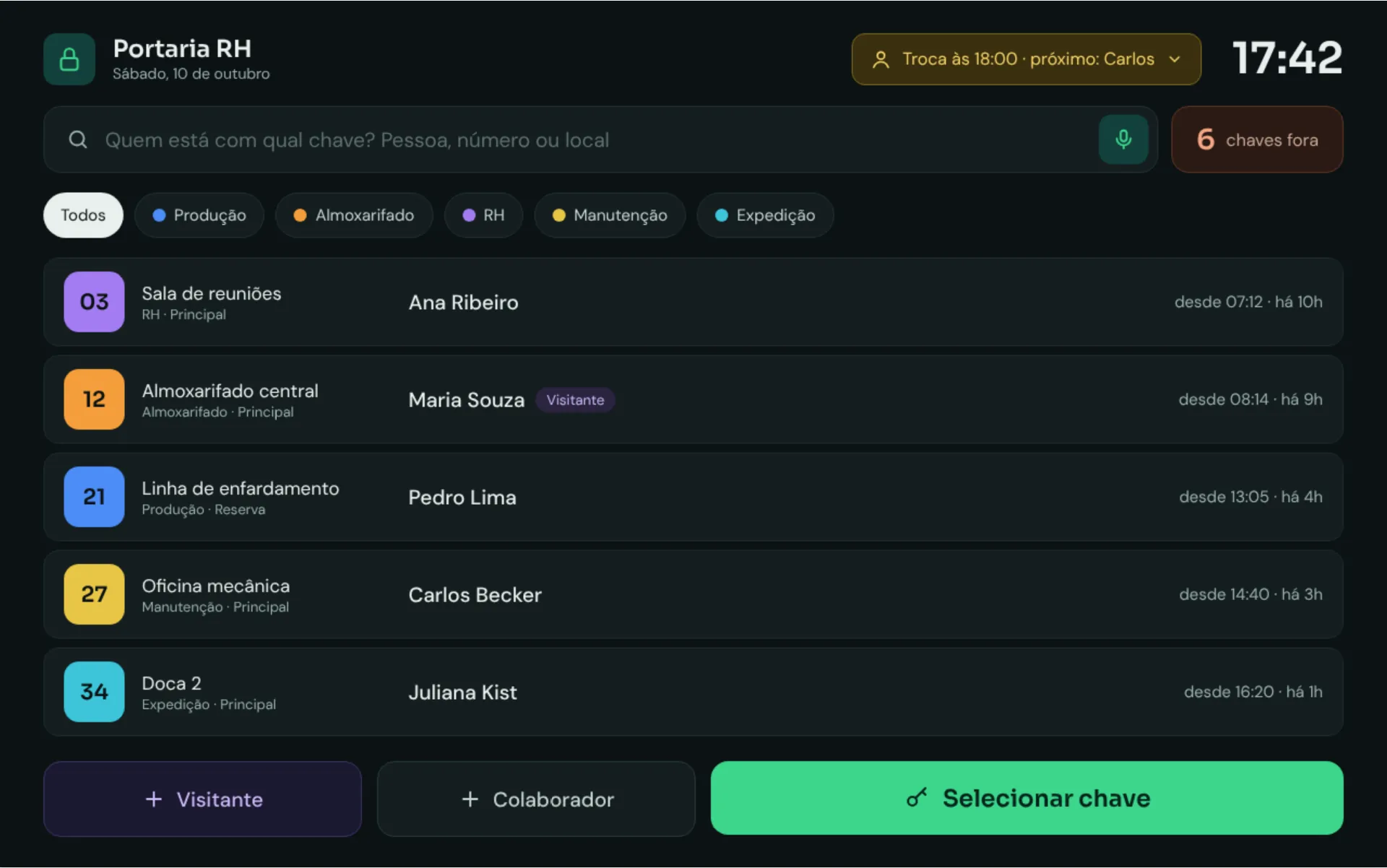Open the 'Linha de enfardamento' key row
1387x868 pixels.
coord(693,497)
